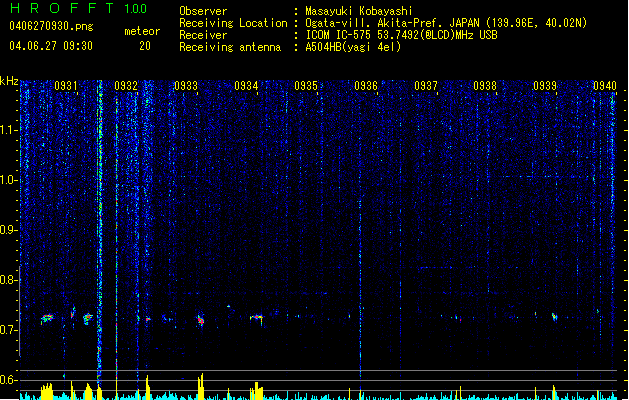629x400 pixels.
Task: Select the location text Ogata-vill. Akita-Pref. JAPAN
Action: point(393,23)
